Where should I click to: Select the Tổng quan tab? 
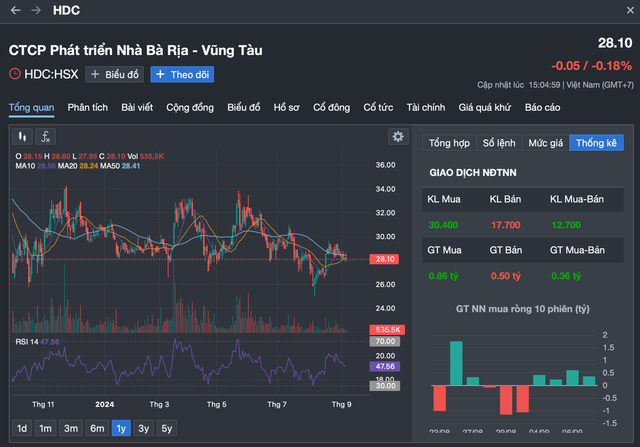tap(31, 108)
